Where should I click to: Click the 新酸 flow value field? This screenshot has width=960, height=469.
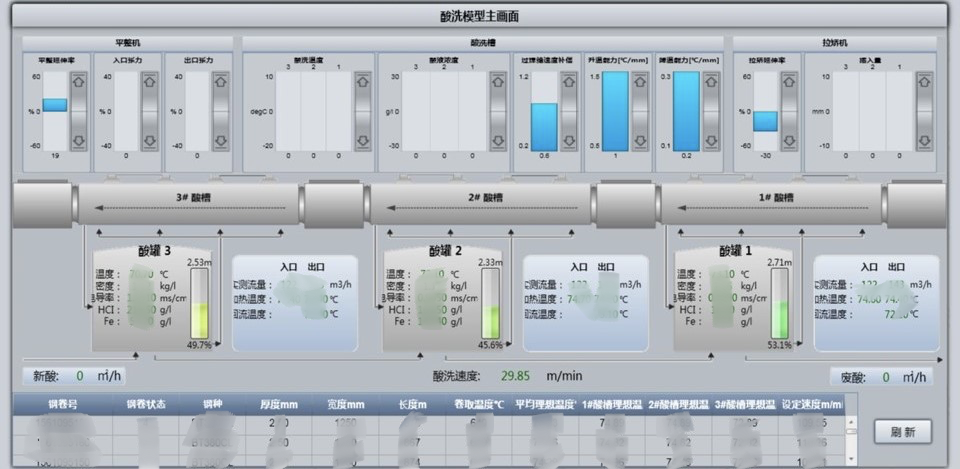pyautogui.click(x=80, y=377)
